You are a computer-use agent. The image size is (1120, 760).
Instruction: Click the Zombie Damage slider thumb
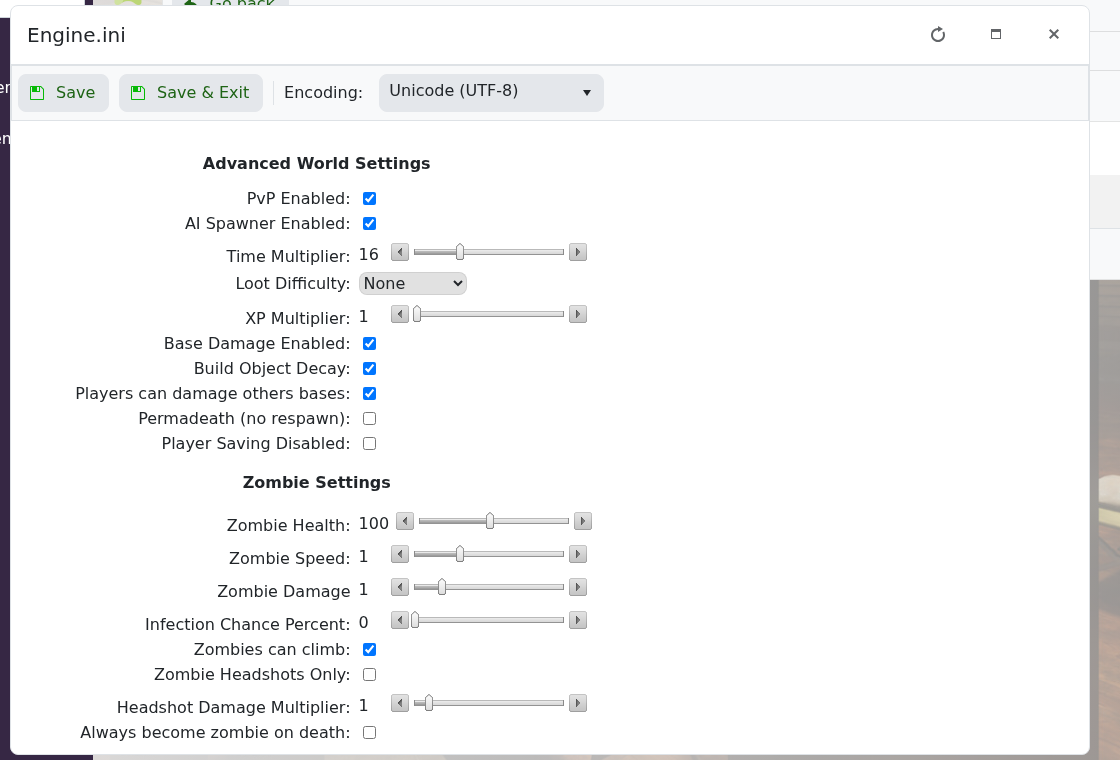coord(442,587)
